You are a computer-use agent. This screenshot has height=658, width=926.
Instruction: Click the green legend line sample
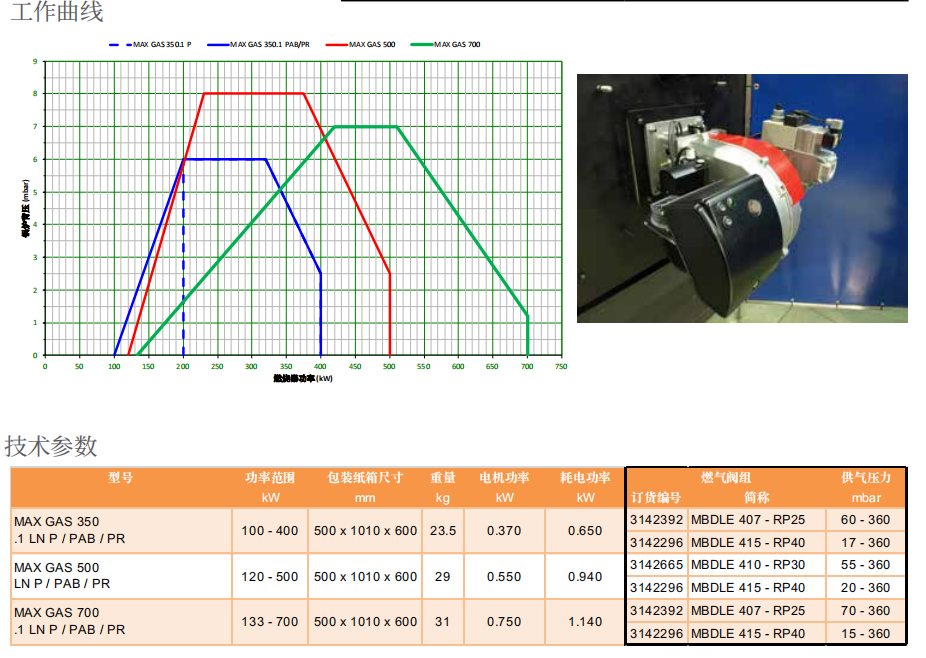(x=422, y=44)
